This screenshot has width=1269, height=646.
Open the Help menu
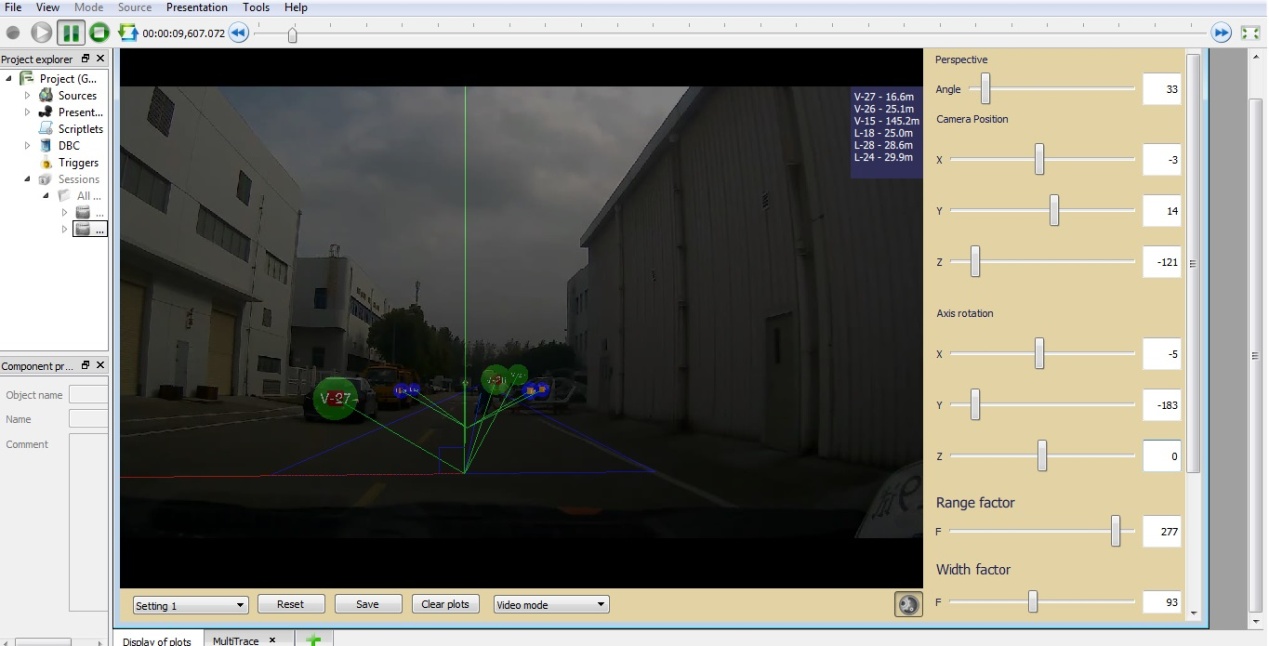[x=296, y=7]
